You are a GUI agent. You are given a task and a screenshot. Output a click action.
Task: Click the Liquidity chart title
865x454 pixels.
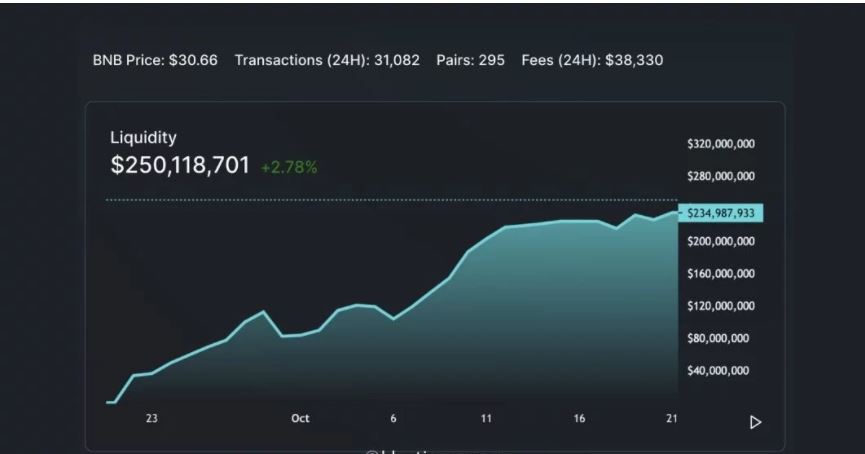(143, 138)
